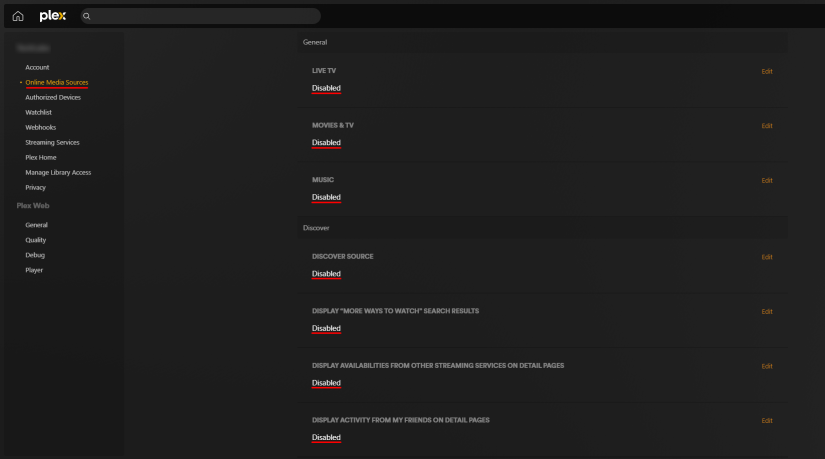Go to Plex home via house icon
Image resolution: width=825 pixels, height=459 pixels.
tap(18, 16)
